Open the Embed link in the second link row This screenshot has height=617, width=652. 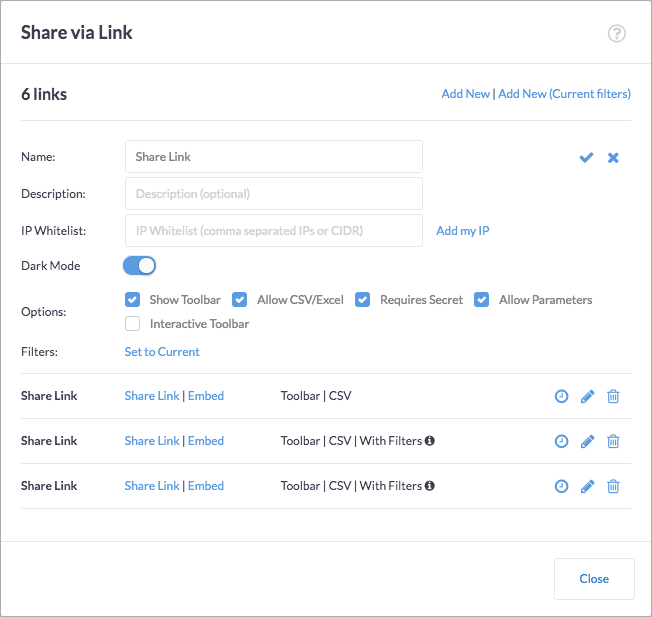[x=206, y=441]
